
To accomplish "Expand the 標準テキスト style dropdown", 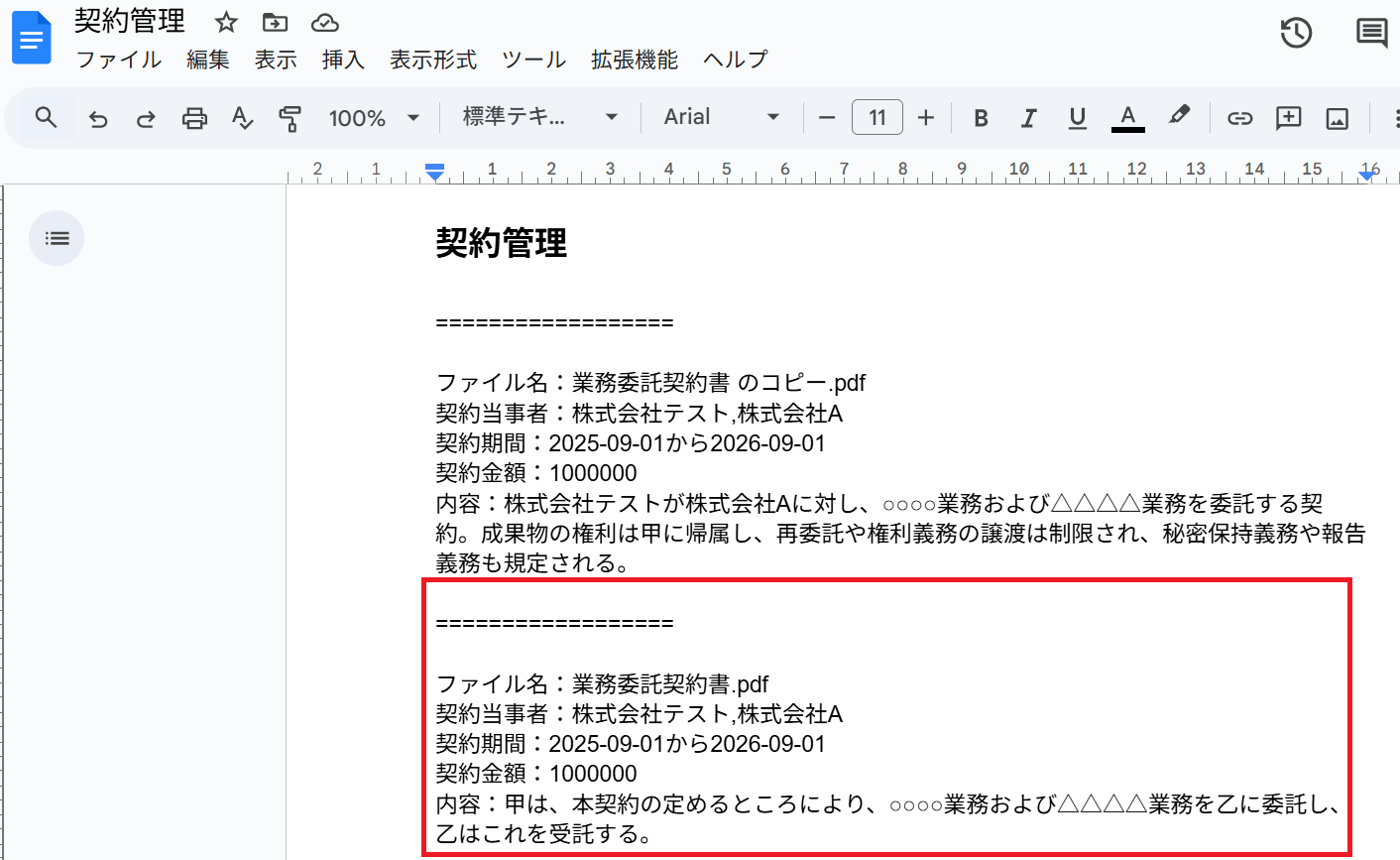I will click(x=539, y=117).
